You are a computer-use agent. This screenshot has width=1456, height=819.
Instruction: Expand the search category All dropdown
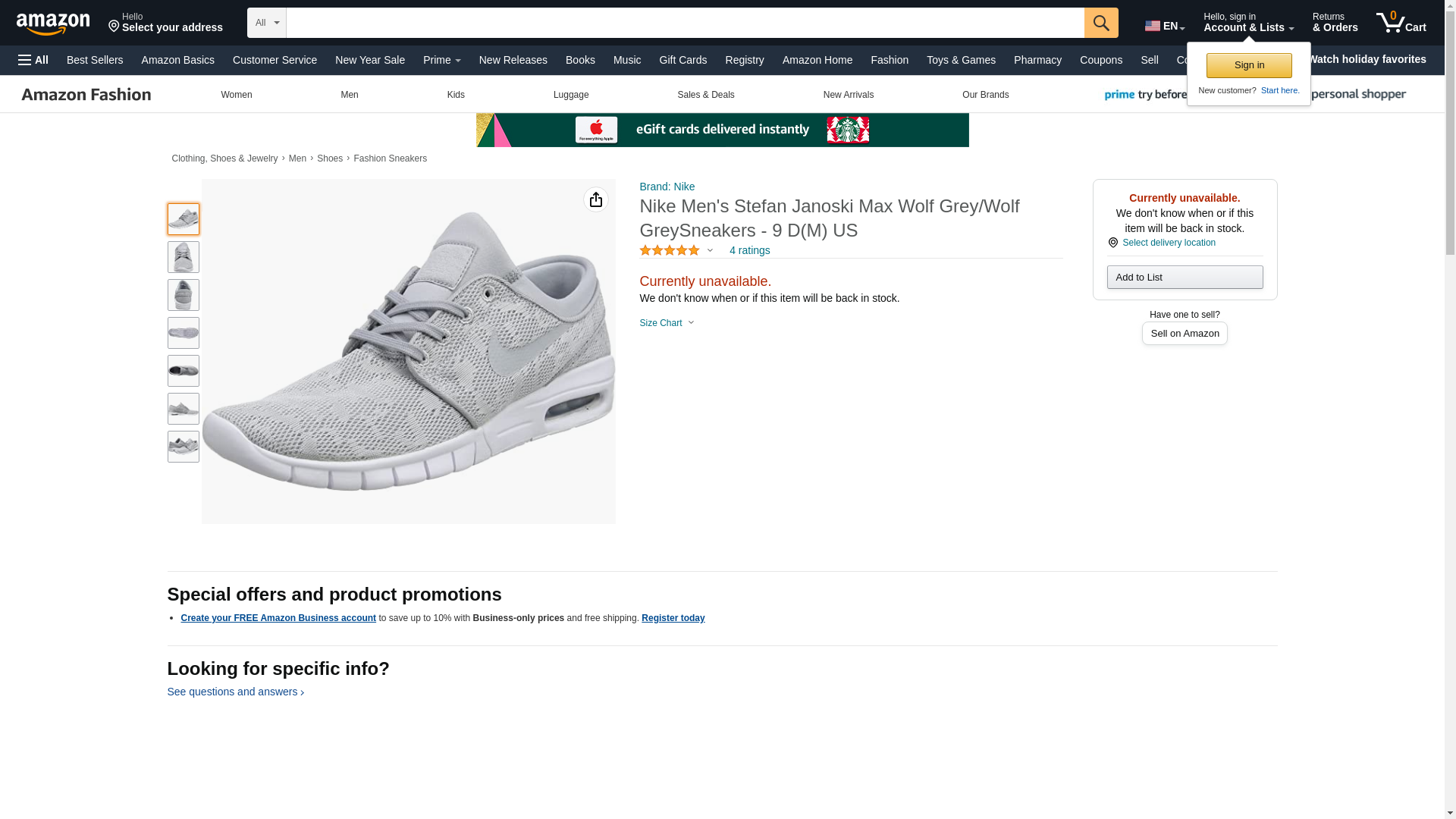click(266, 23)
